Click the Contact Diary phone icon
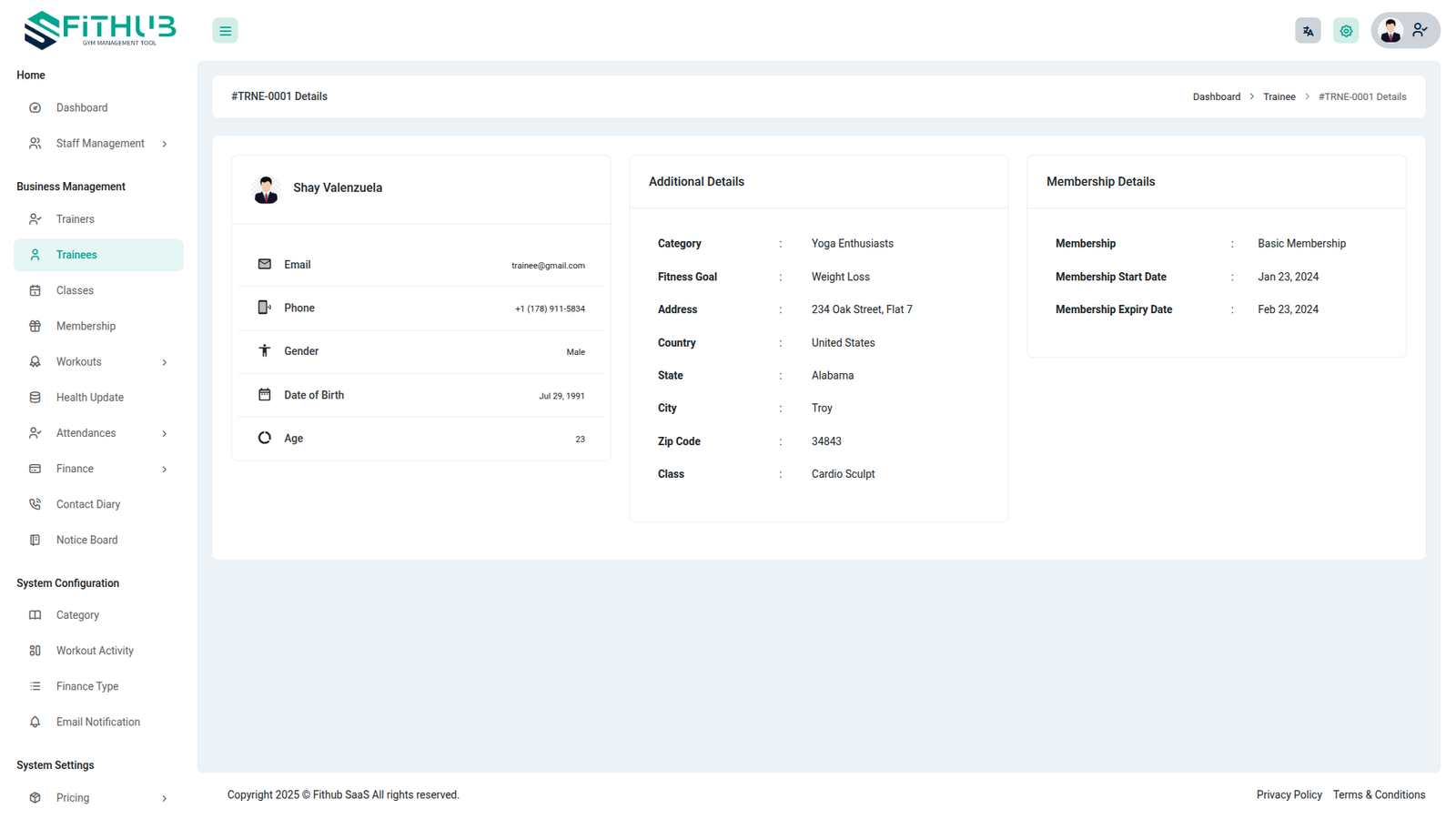Screen dimensions: 1456x819 (x=35, y=504)
